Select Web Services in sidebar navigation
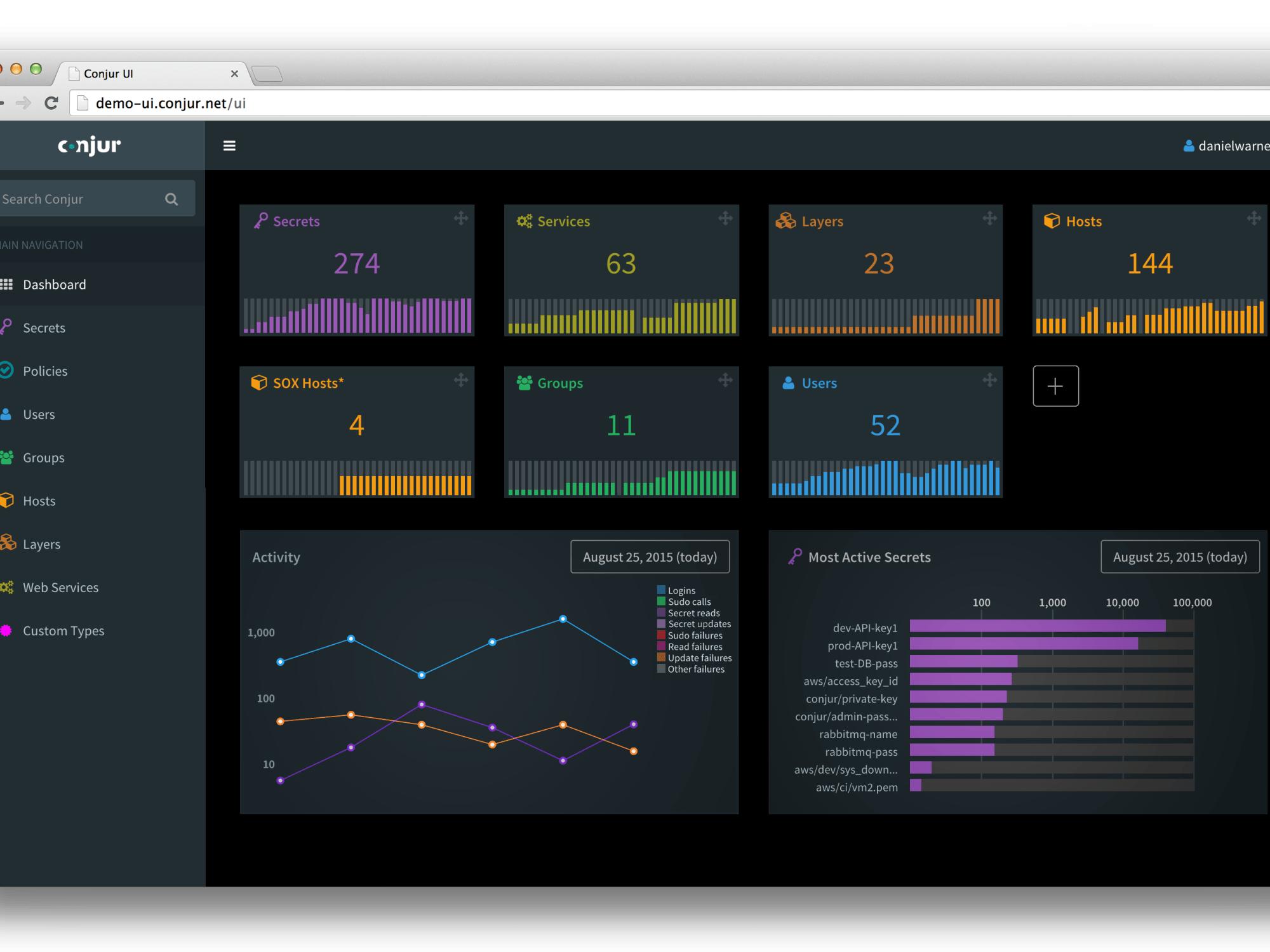Screen dimensions: 1270x952 [x=60, y=588]
